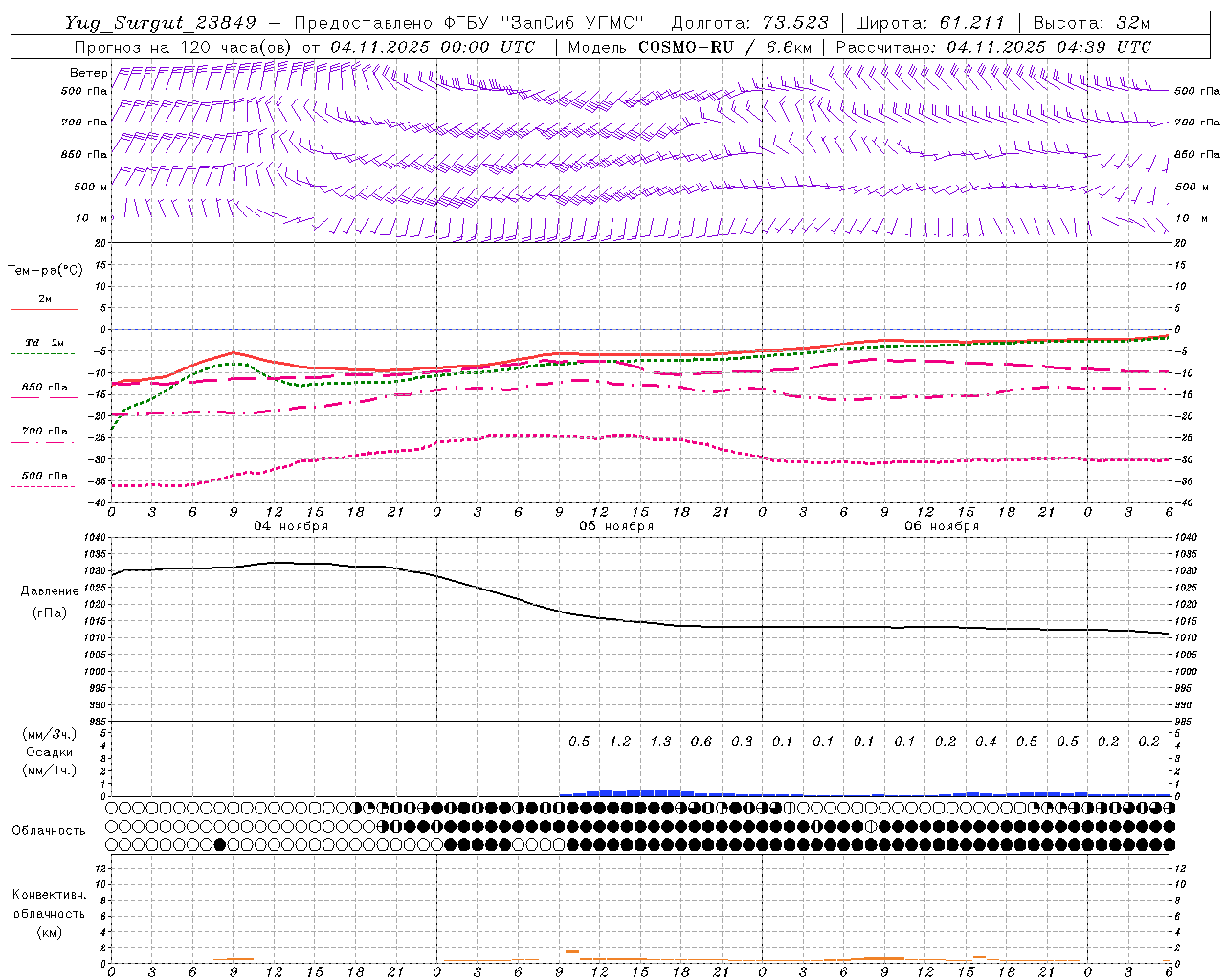Click the (гПа) unit label under Давление
Image resolution: width=1225 pixels, height=980 pixels.
[x=50, y=612]
